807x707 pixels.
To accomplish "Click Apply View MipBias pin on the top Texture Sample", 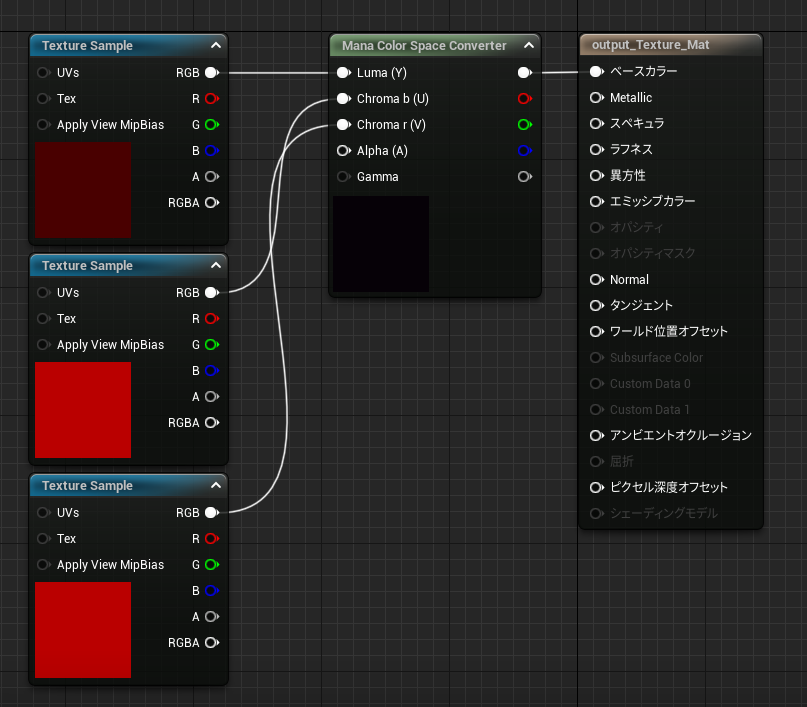I will 44,125.
